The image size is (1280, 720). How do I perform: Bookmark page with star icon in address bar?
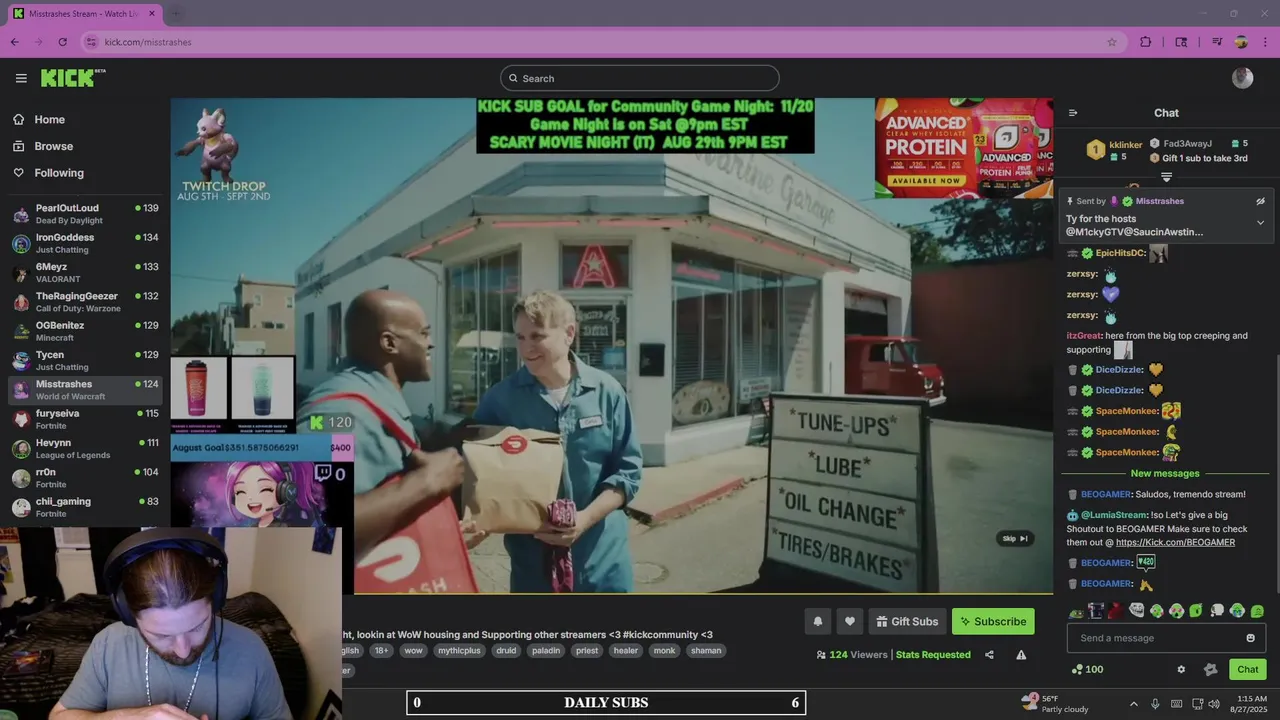click(x=1111, y=42)
